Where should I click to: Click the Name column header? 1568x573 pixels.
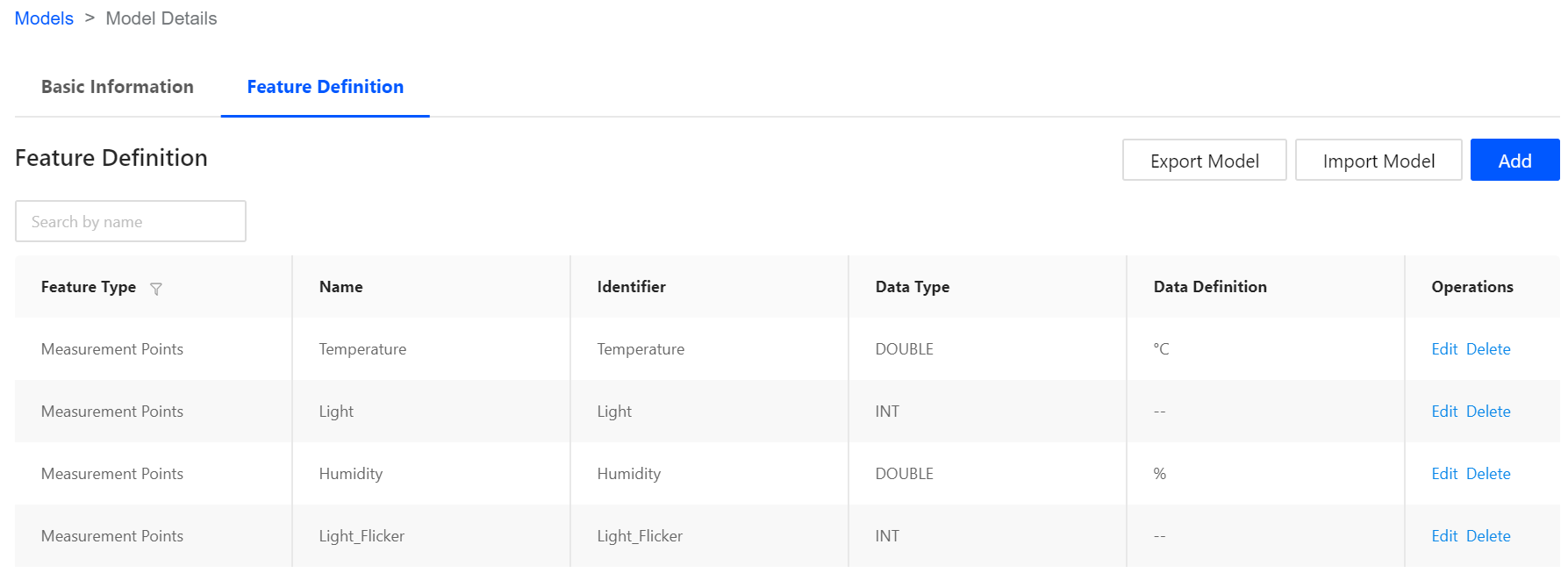pos(341,287)
